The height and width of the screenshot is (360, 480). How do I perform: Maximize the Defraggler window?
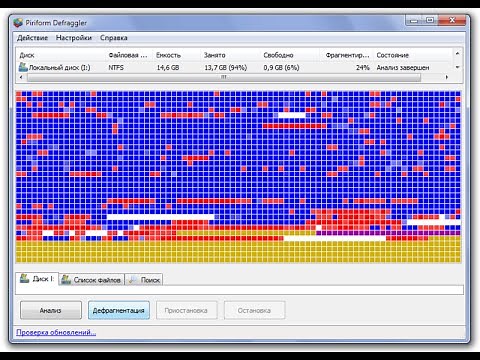pyautogui.click(x=430, y=20)
